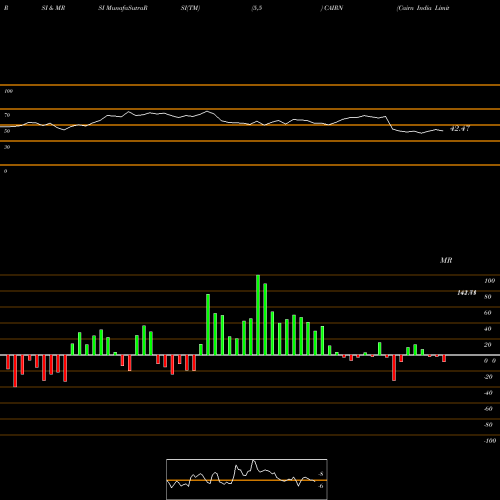Click the ') CAIRN' ticker label
This screenshot has height=500, width=500.
coord(332,8)
